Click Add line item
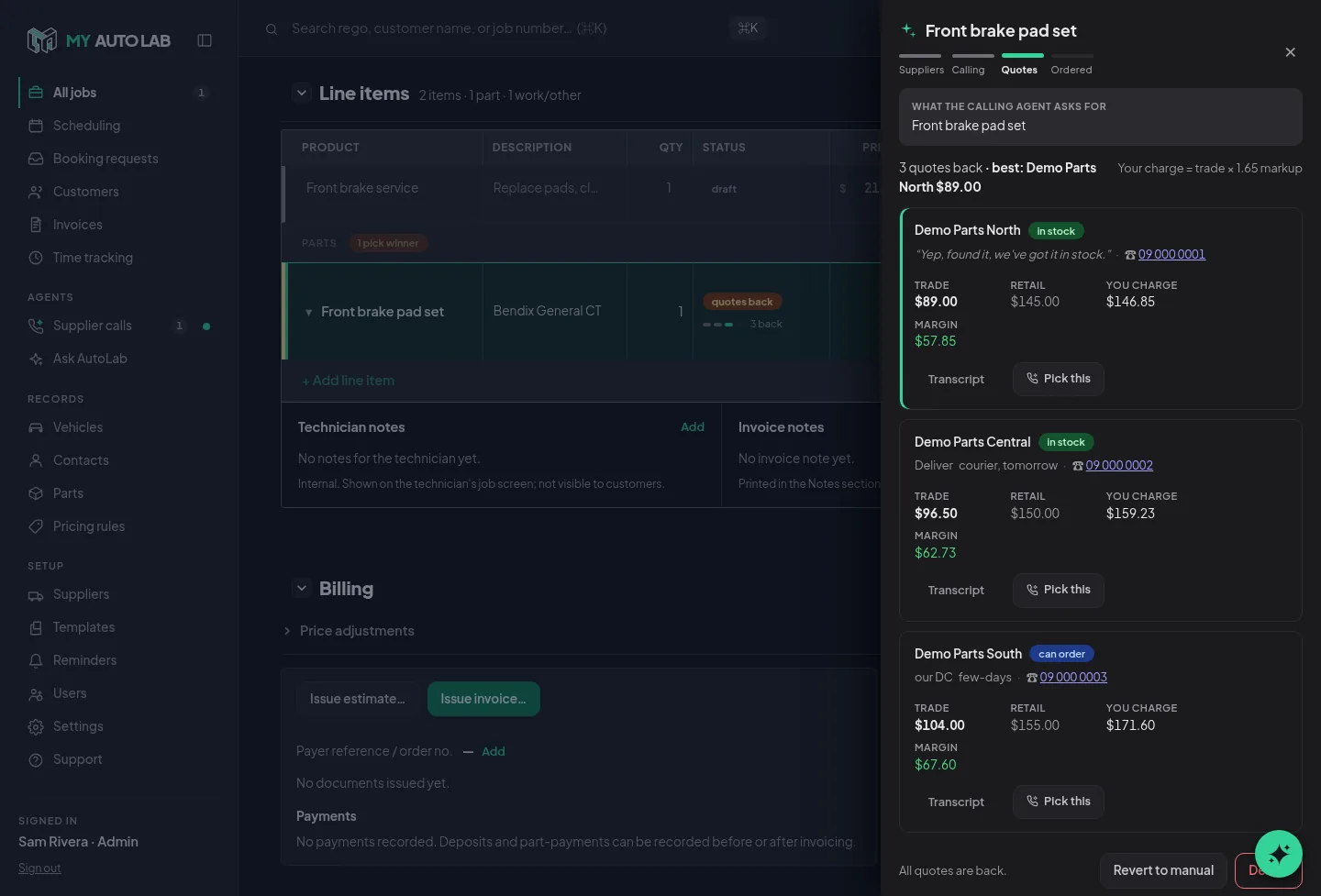 (x=349, y=381)
